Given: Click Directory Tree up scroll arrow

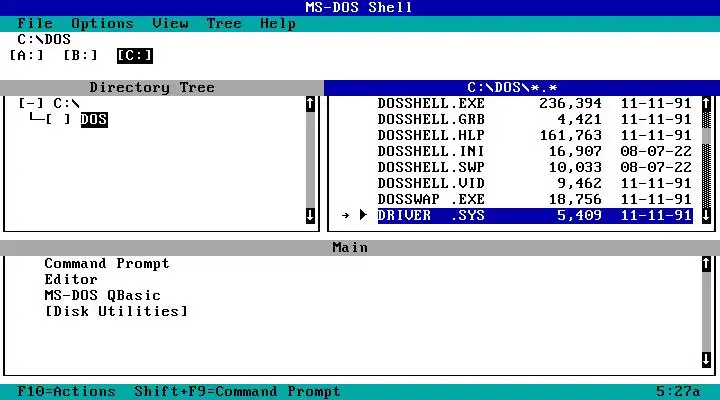Looking at the screenshot, I should tap(310, 104).
